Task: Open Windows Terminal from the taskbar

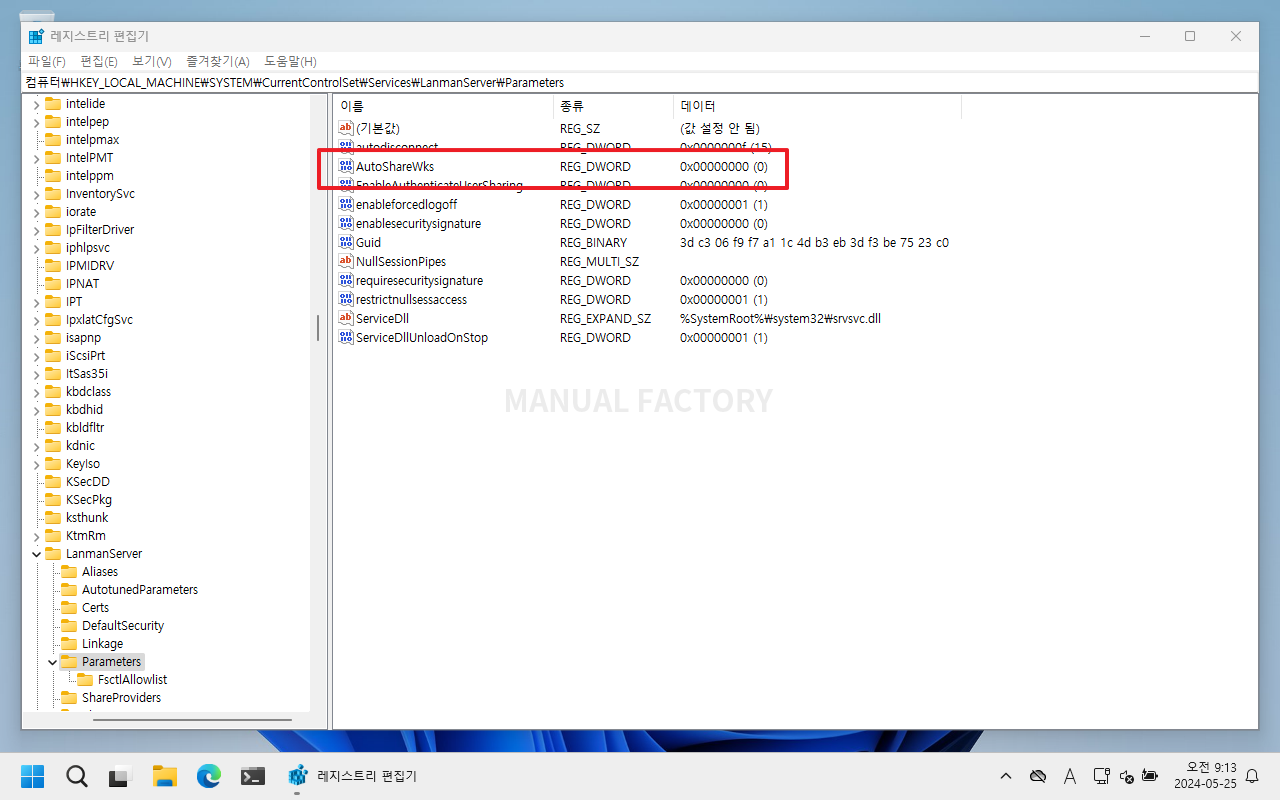Action: (x=253, y=775)
